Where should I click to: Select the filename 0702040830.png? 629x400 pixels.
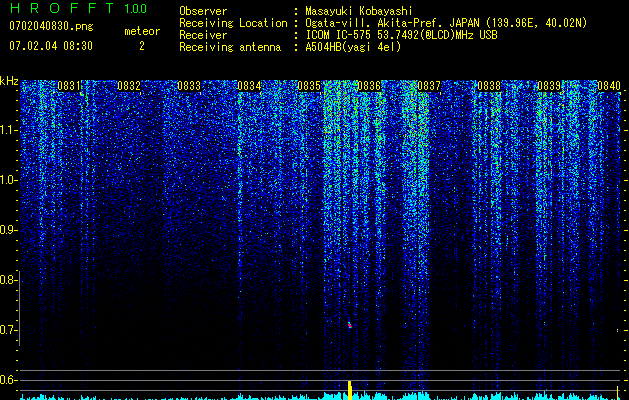point(51,26)
